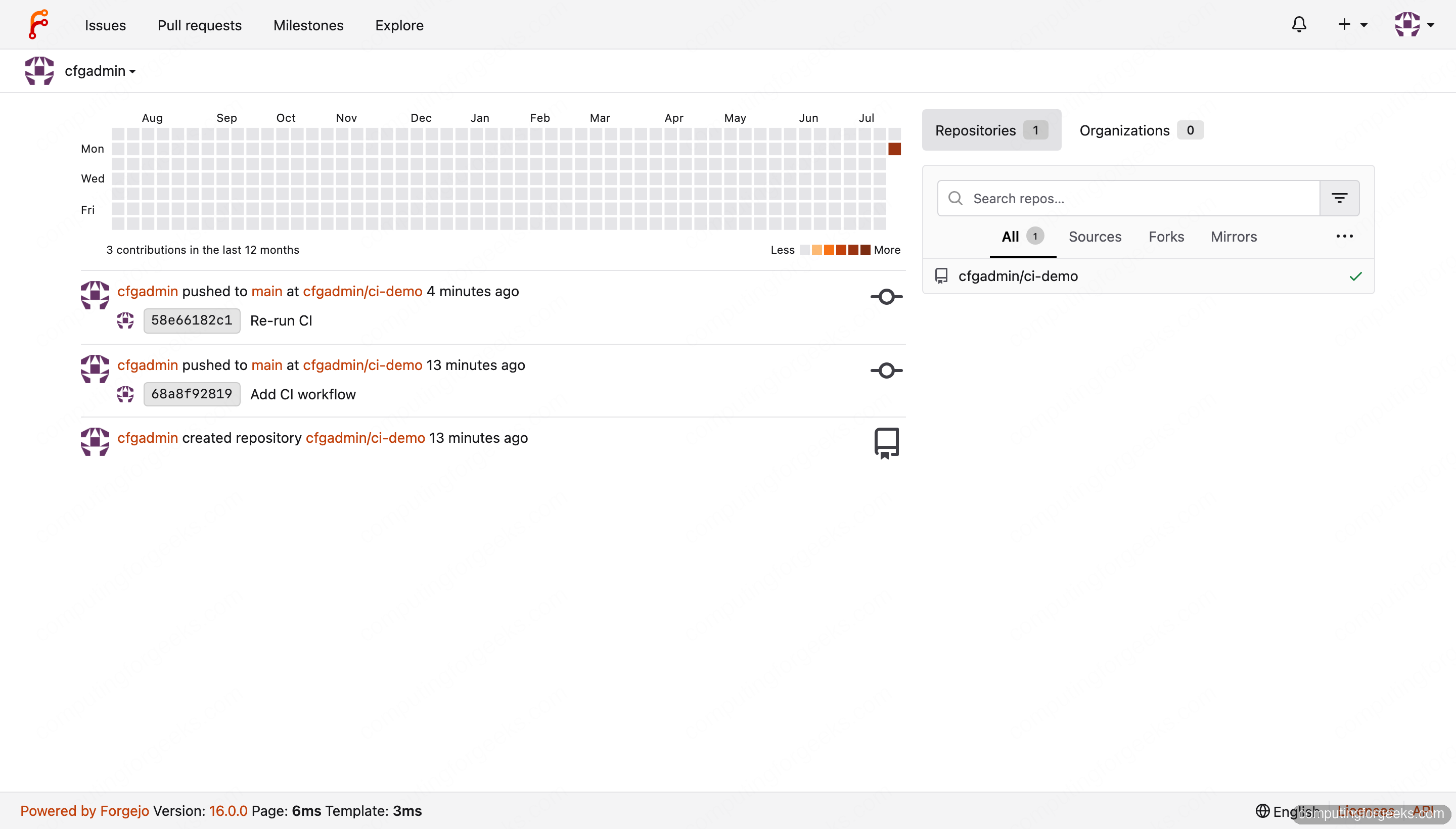Click the search magnifier icon
Image resolution: width=1456 pixels, height=829 pixels.
click(955, 198)
